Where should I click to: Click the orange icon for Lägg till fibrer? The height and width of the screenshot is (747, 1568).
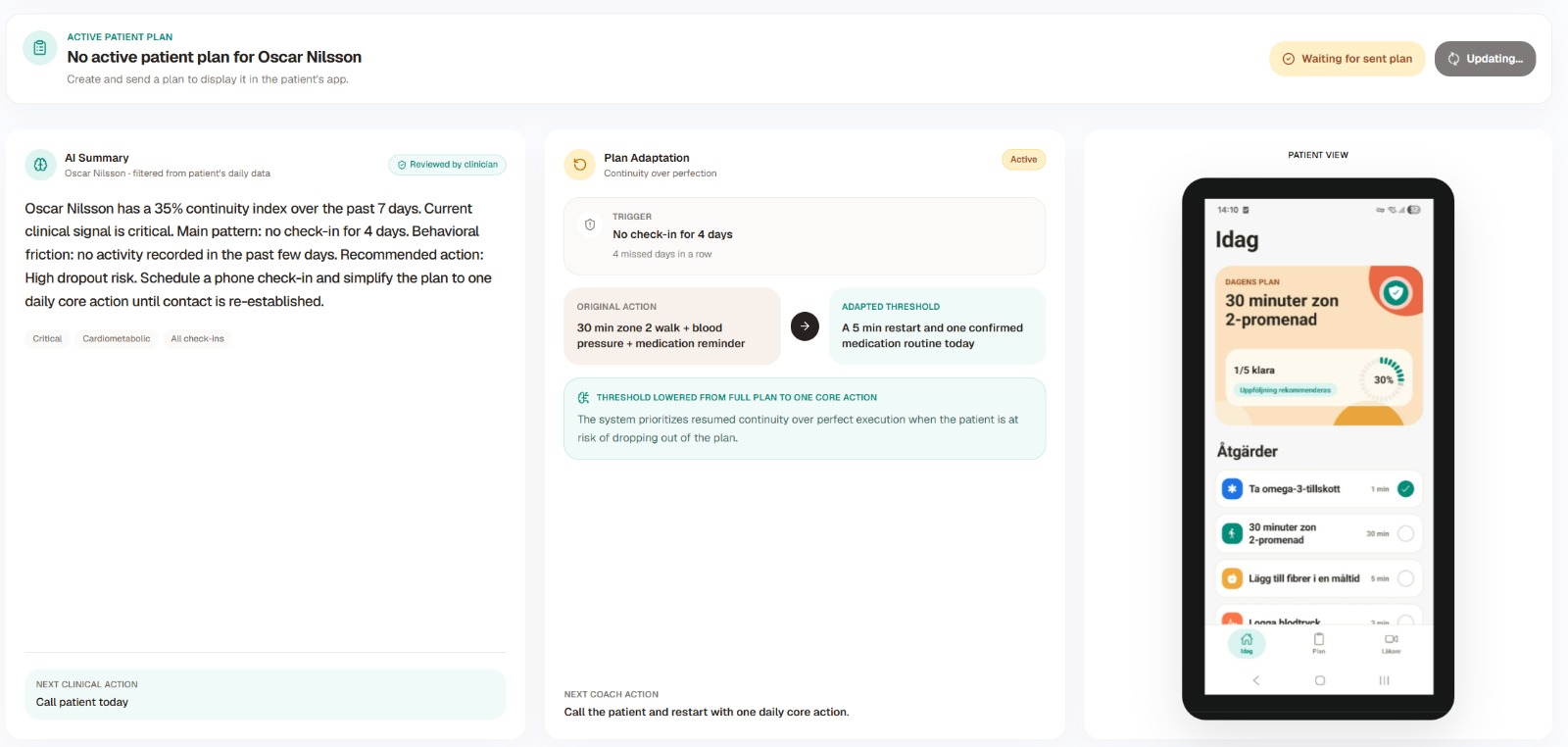point(1232,578)
